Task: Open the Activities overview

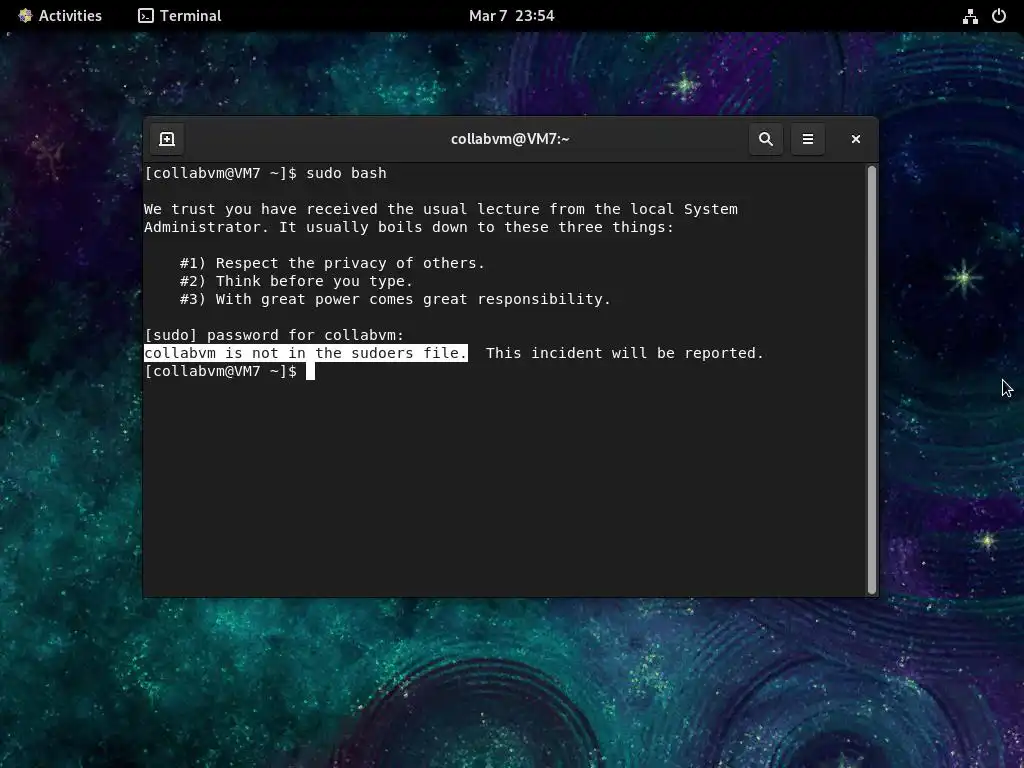Action: (x=60, y=16)
